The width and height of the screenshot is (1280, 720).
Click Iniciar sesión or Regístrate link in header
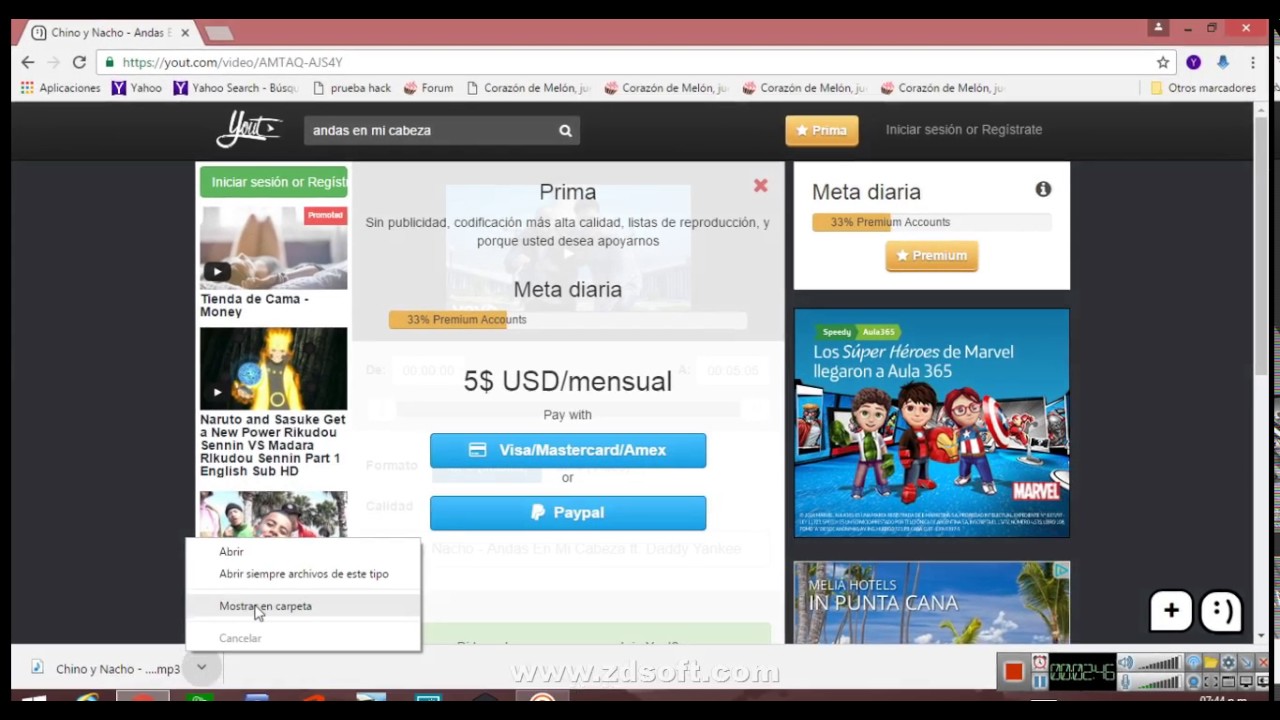click(x=964, y=129)
